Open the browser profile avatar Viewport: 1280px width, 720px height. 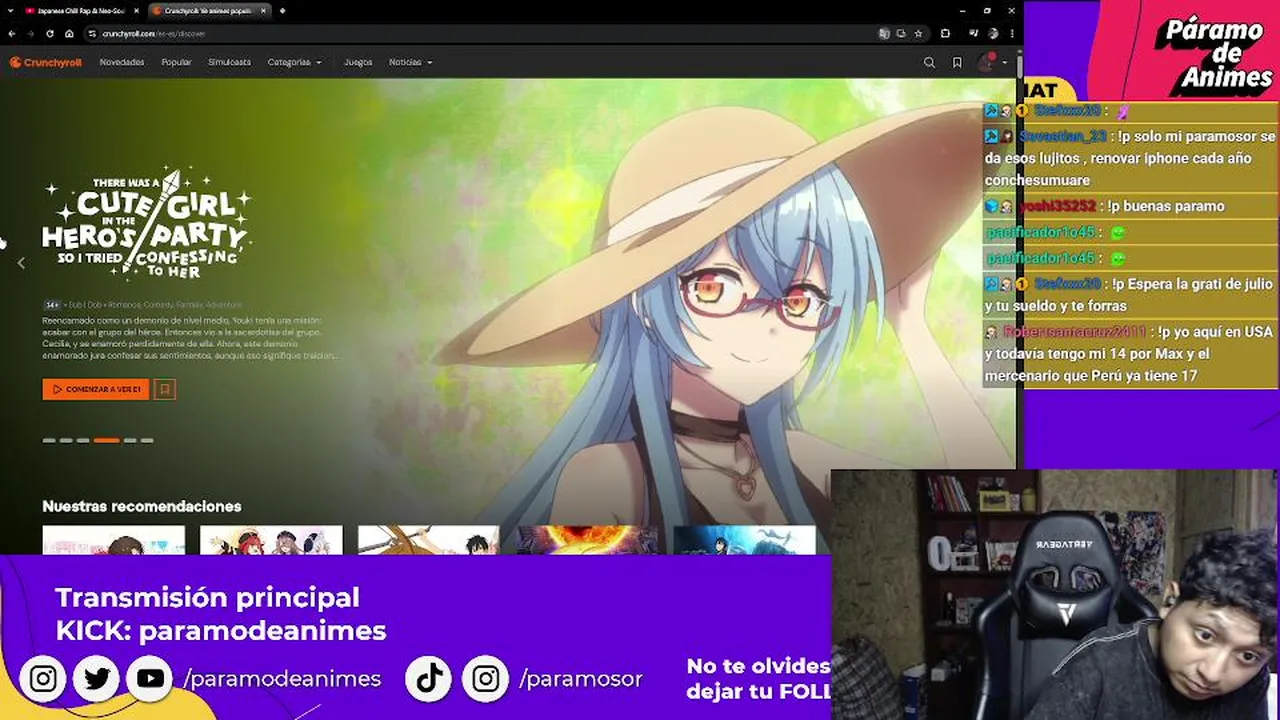coord(993,33)
